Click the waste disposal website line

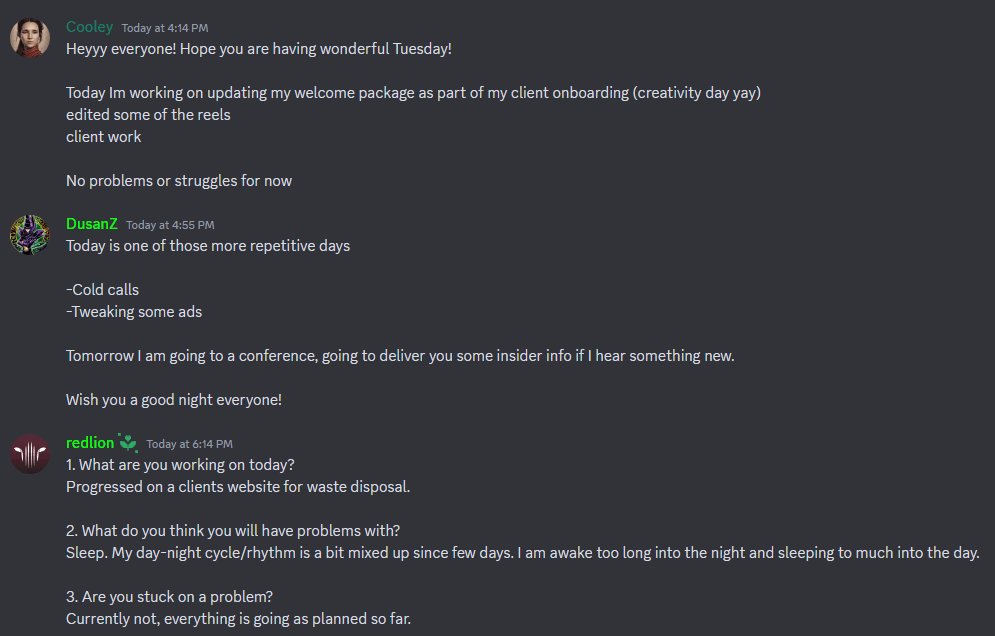coord(238,487)
